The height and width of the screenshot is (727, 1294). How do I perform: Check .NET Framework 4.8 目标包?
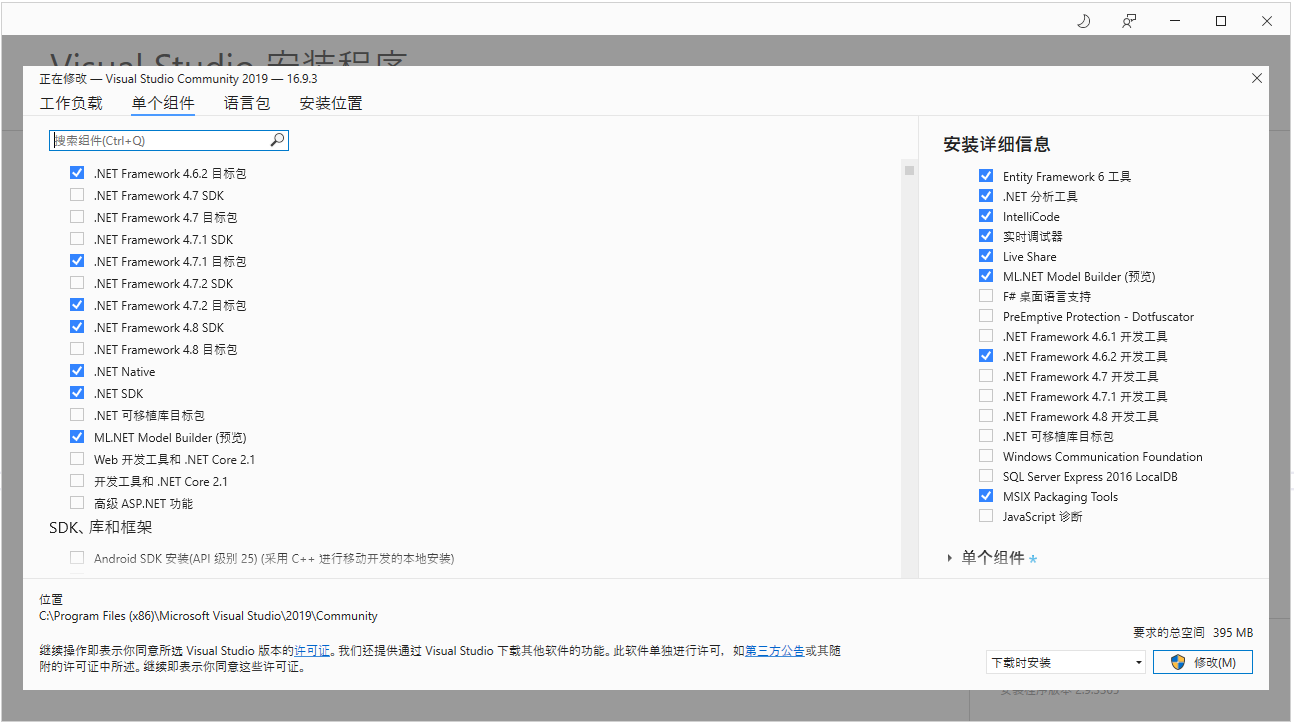point(77,349)
